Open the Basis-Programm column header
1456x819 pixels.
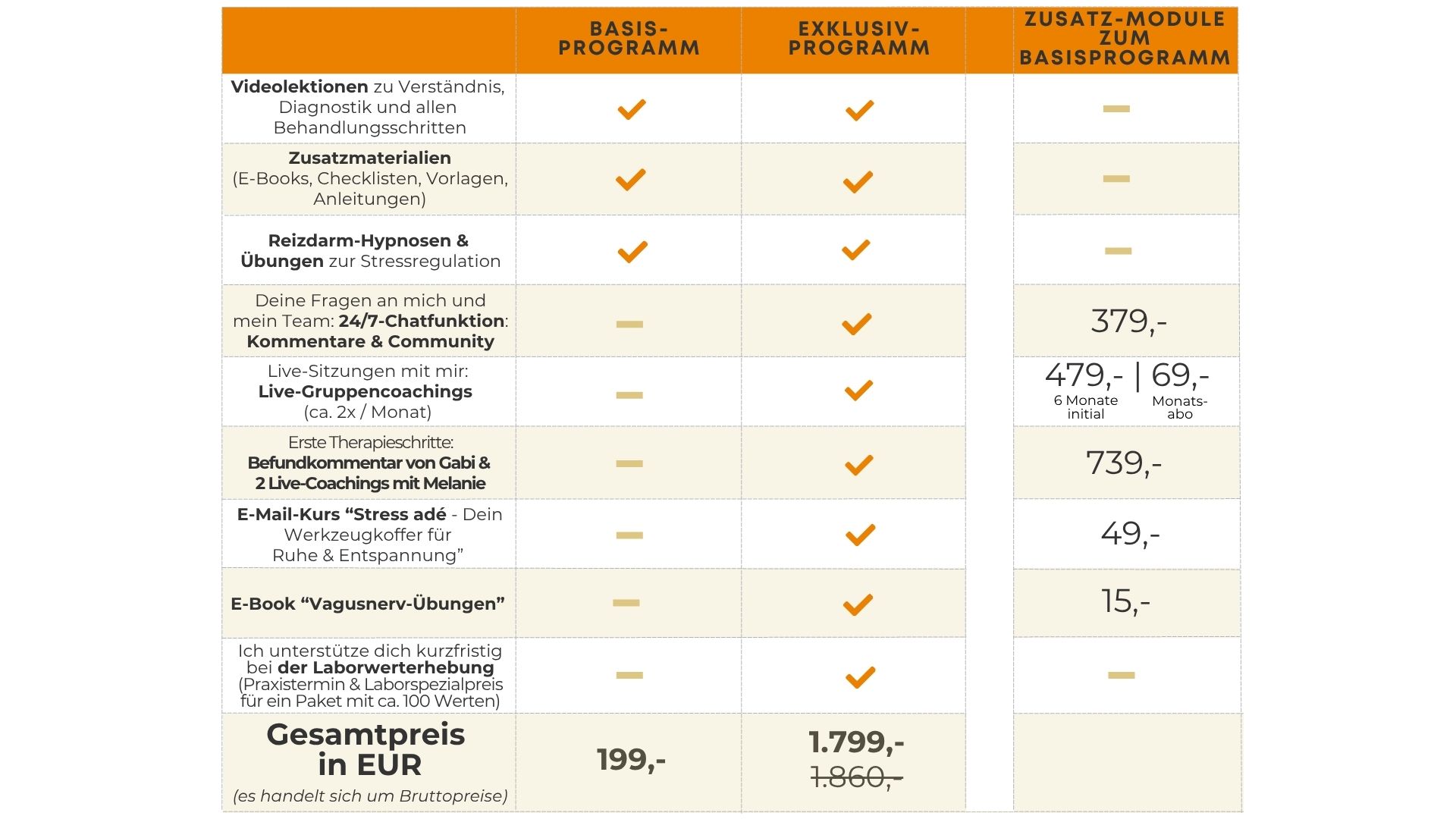click(x=629, y=39)
